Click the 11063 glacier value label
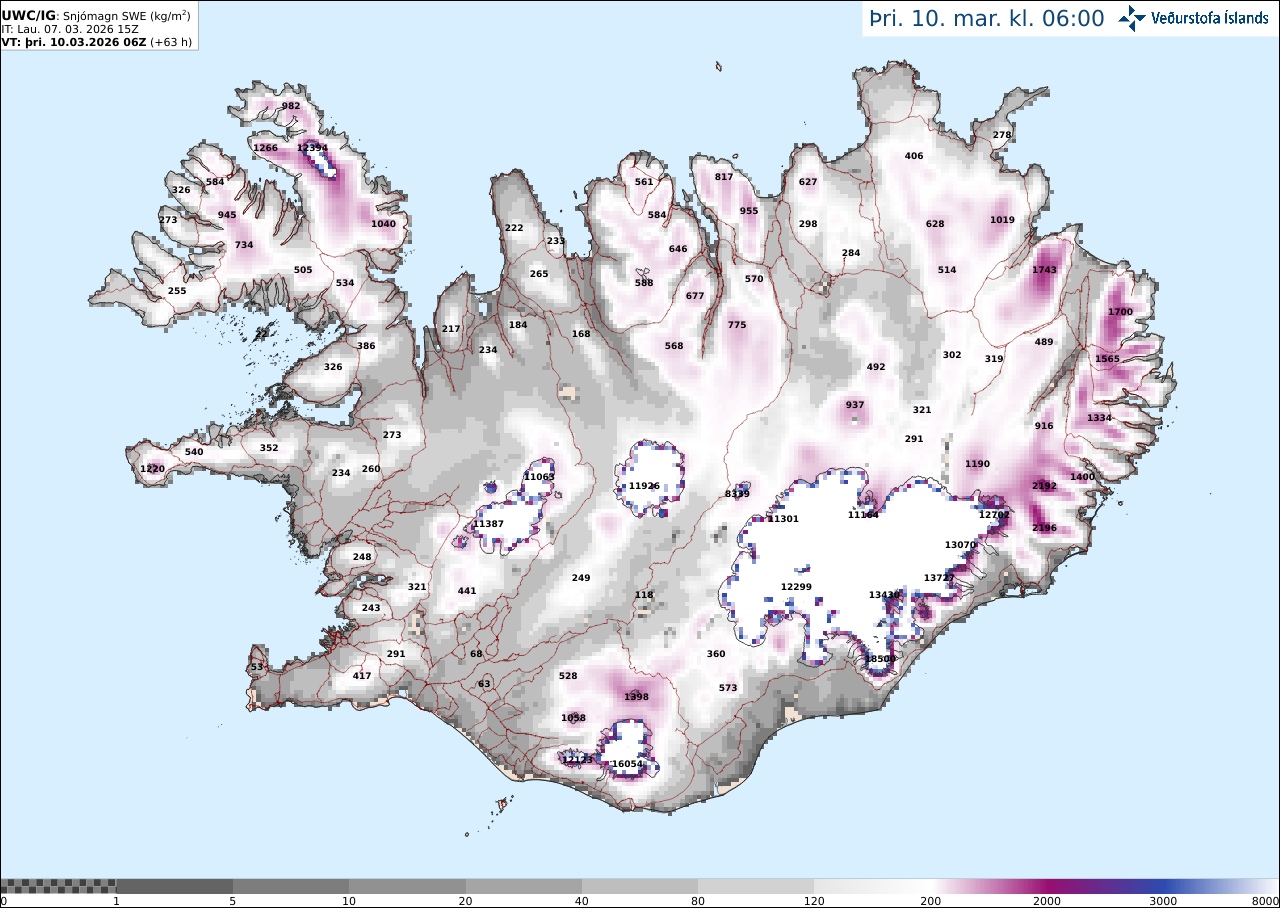Image resolution: width=1280 pixels, height=908 pixels. [539, 477]
